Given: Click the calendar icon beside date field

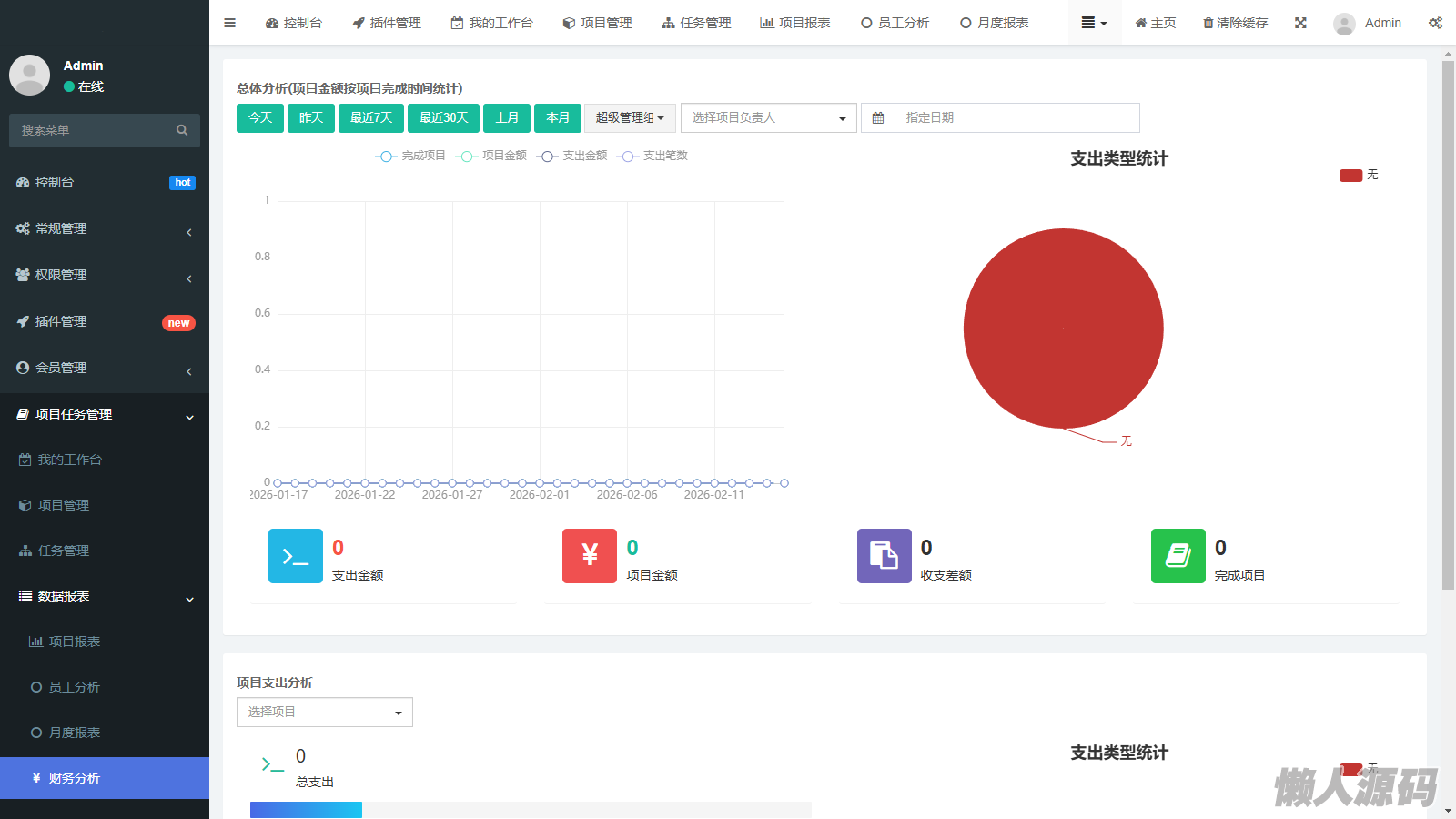Looking at the screenshot, I should click(x=878, y=118).
